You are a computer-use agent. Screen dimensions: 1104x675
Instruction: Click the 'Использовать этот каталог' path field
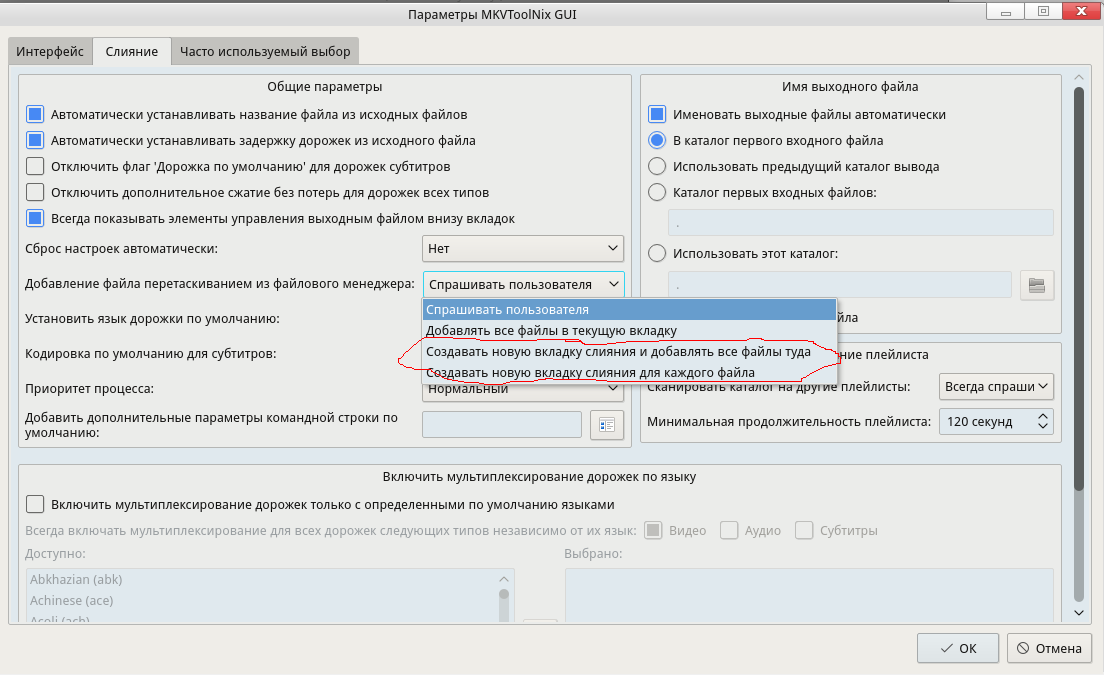tap(840, 285)
